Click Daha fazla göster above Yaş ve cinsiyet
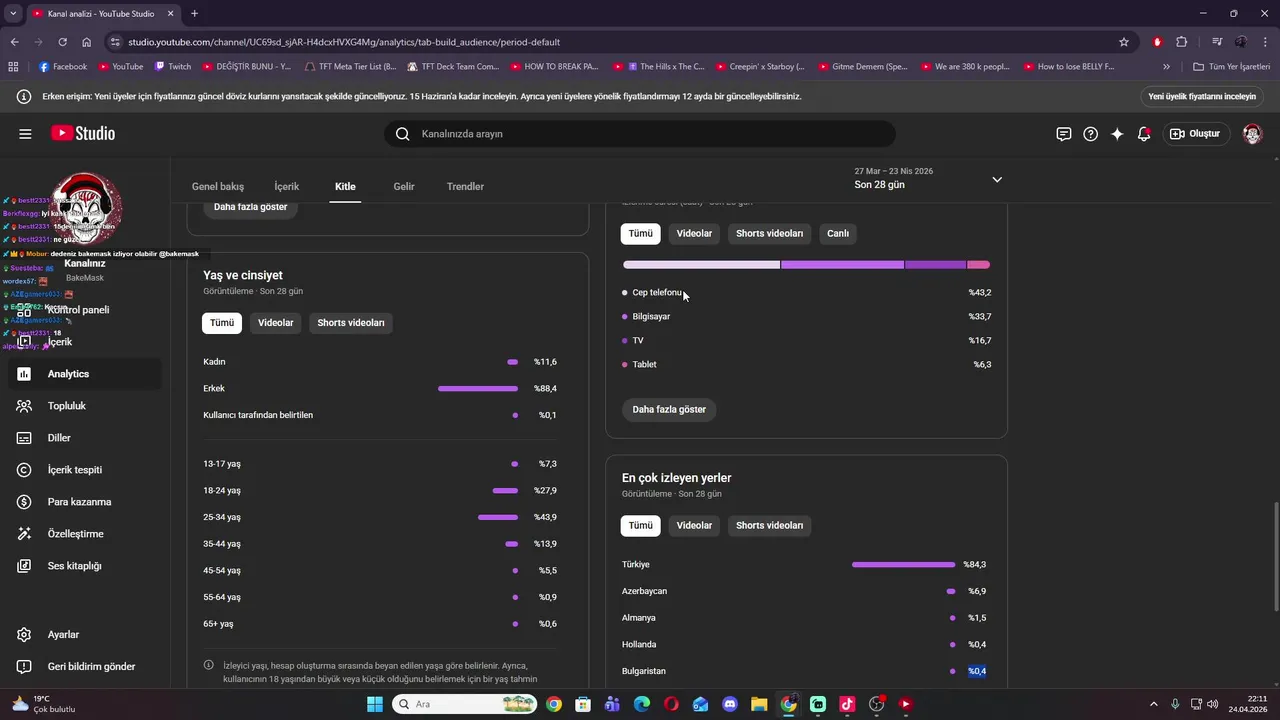 (250, 207)
